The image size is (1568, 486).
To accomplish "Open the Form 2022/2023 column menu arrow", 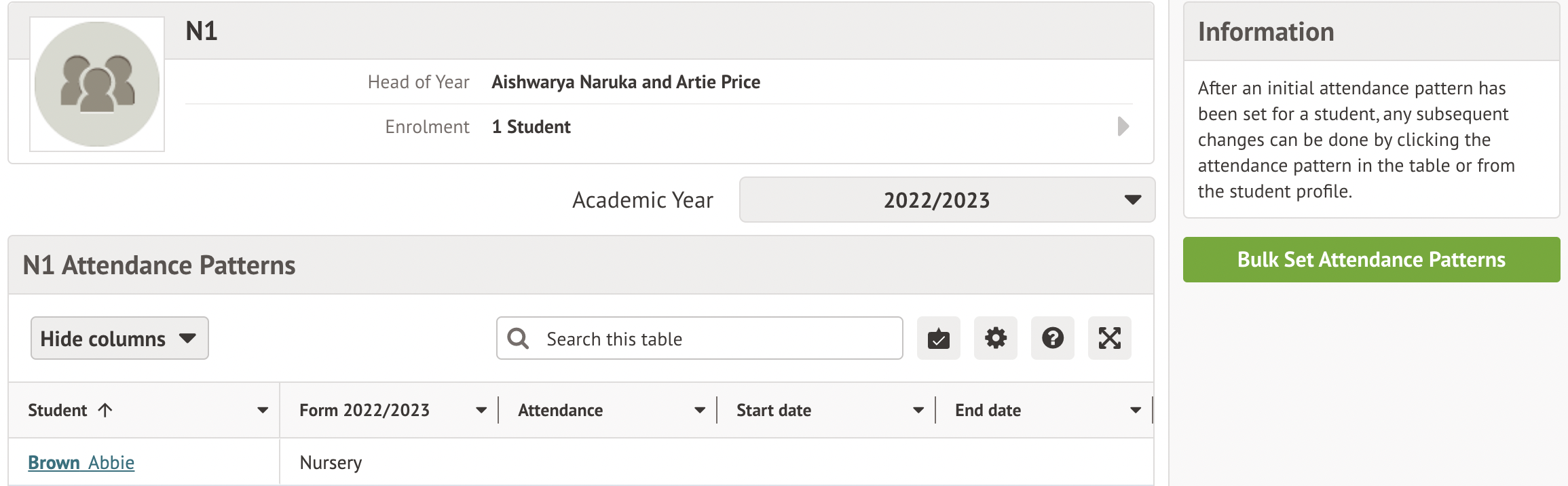I will [x=481, y=410].
